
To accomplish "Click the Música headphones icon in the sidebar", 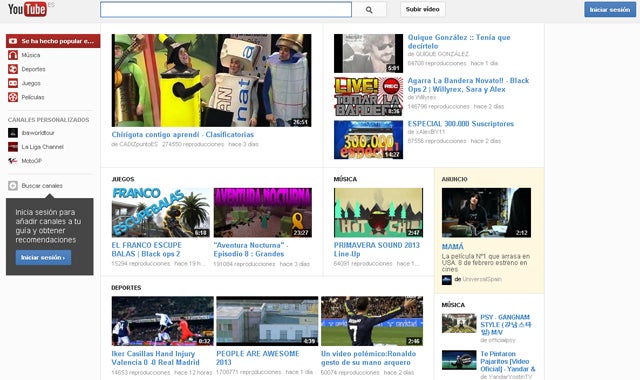I will coord(13,55).
